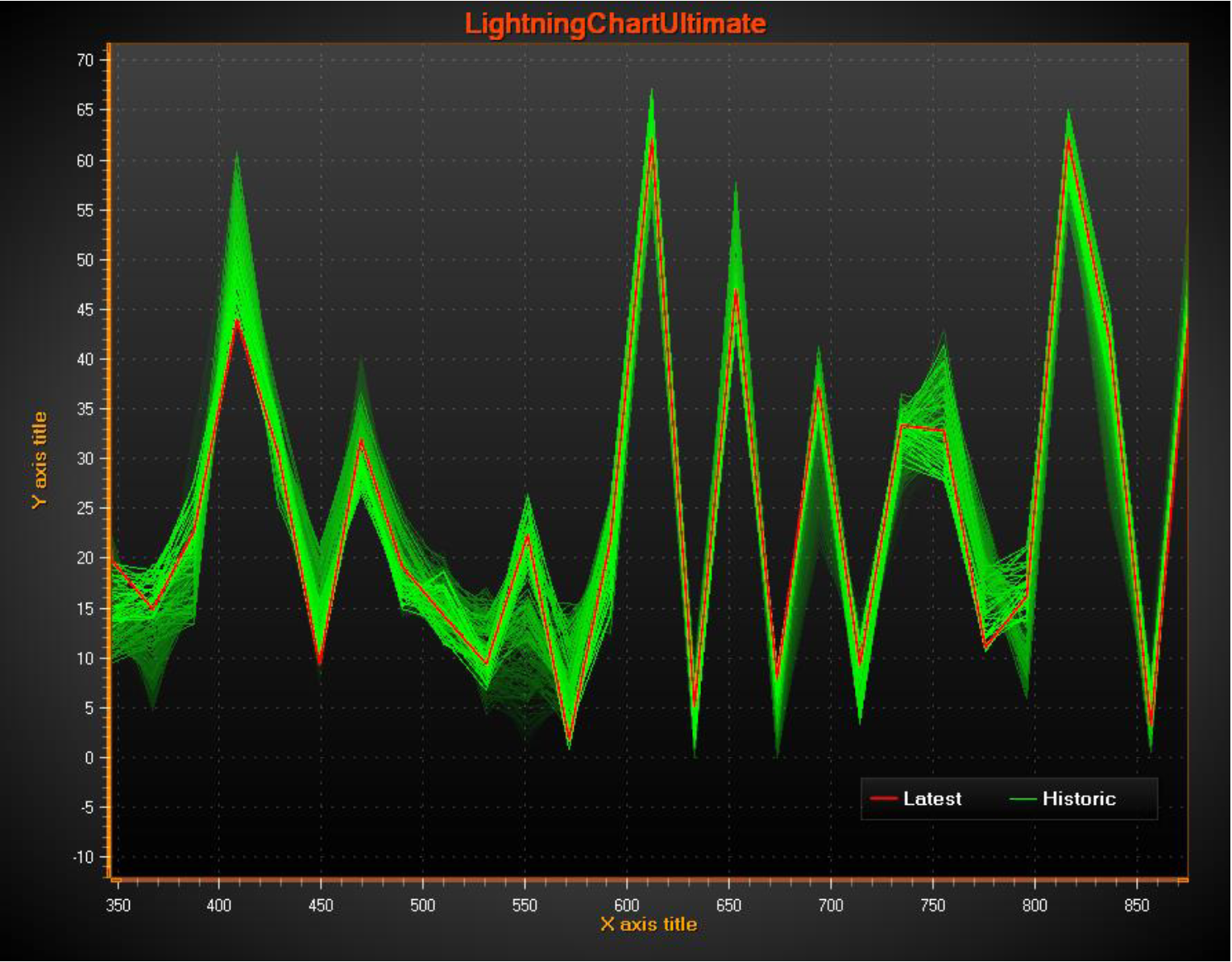Click the red line peak near X 817
The image size is (1232, 962).
point(1068,140)
